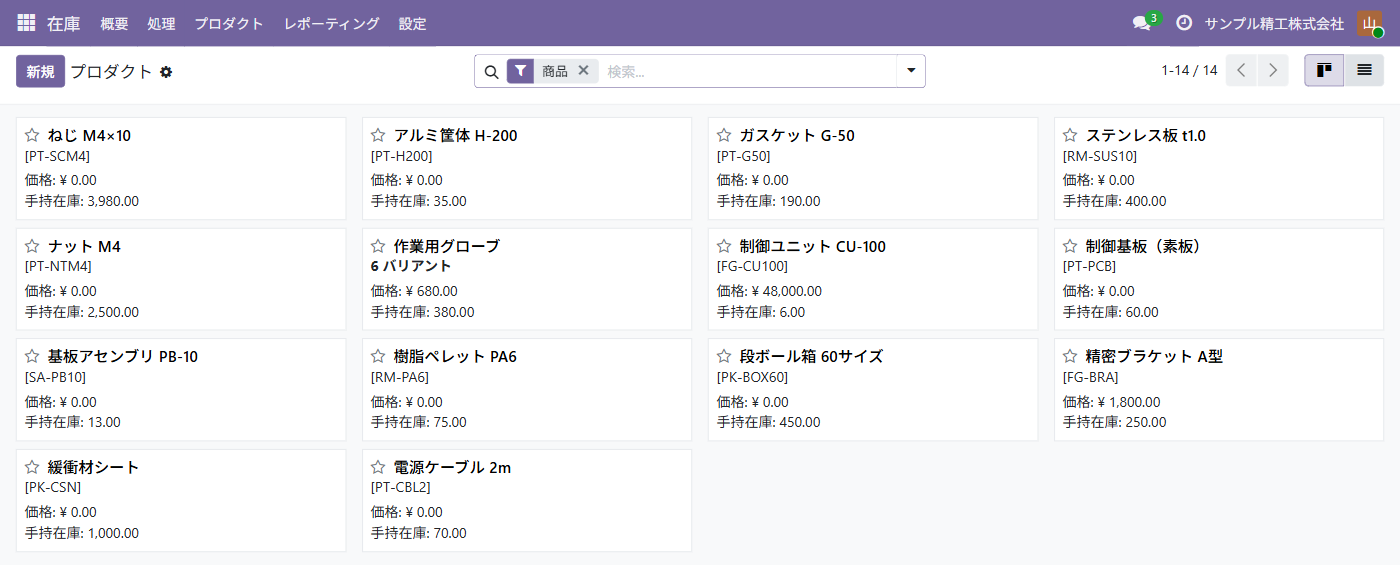
Task: Open the 作業用グローブ product card
Action: (x=527, y=279)
